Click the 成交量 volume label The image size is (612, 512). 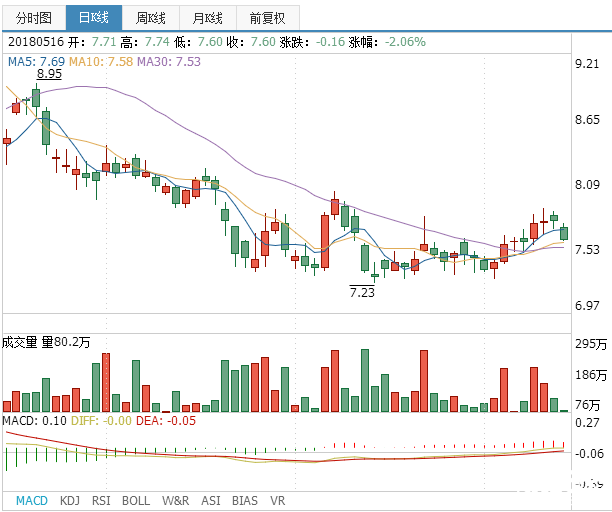(20, 342)
